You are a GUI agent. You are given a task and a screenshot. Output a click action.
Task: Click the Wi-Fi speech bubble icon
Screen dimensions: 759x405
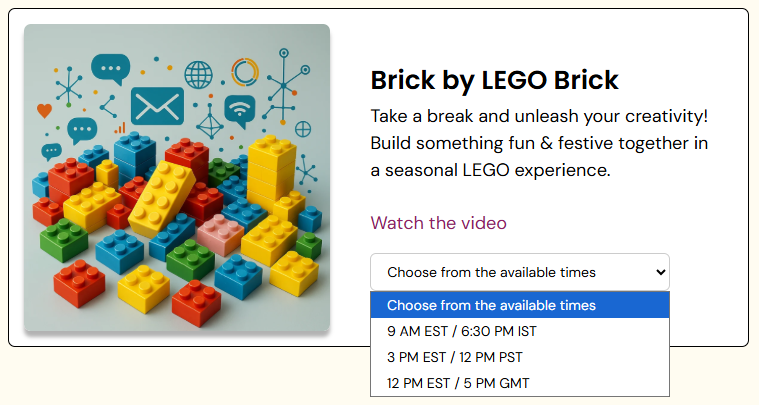click(240, 109)
